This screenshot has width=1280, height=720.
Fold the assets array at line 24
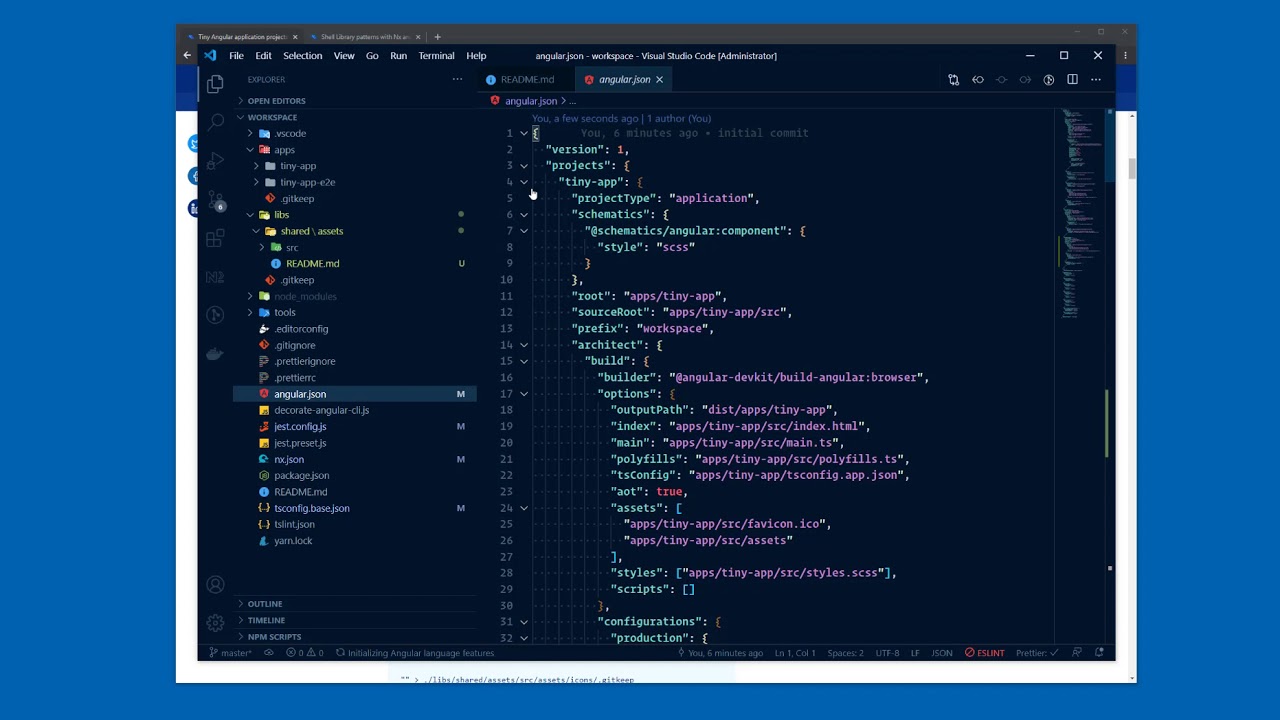(x=523, y=508)
